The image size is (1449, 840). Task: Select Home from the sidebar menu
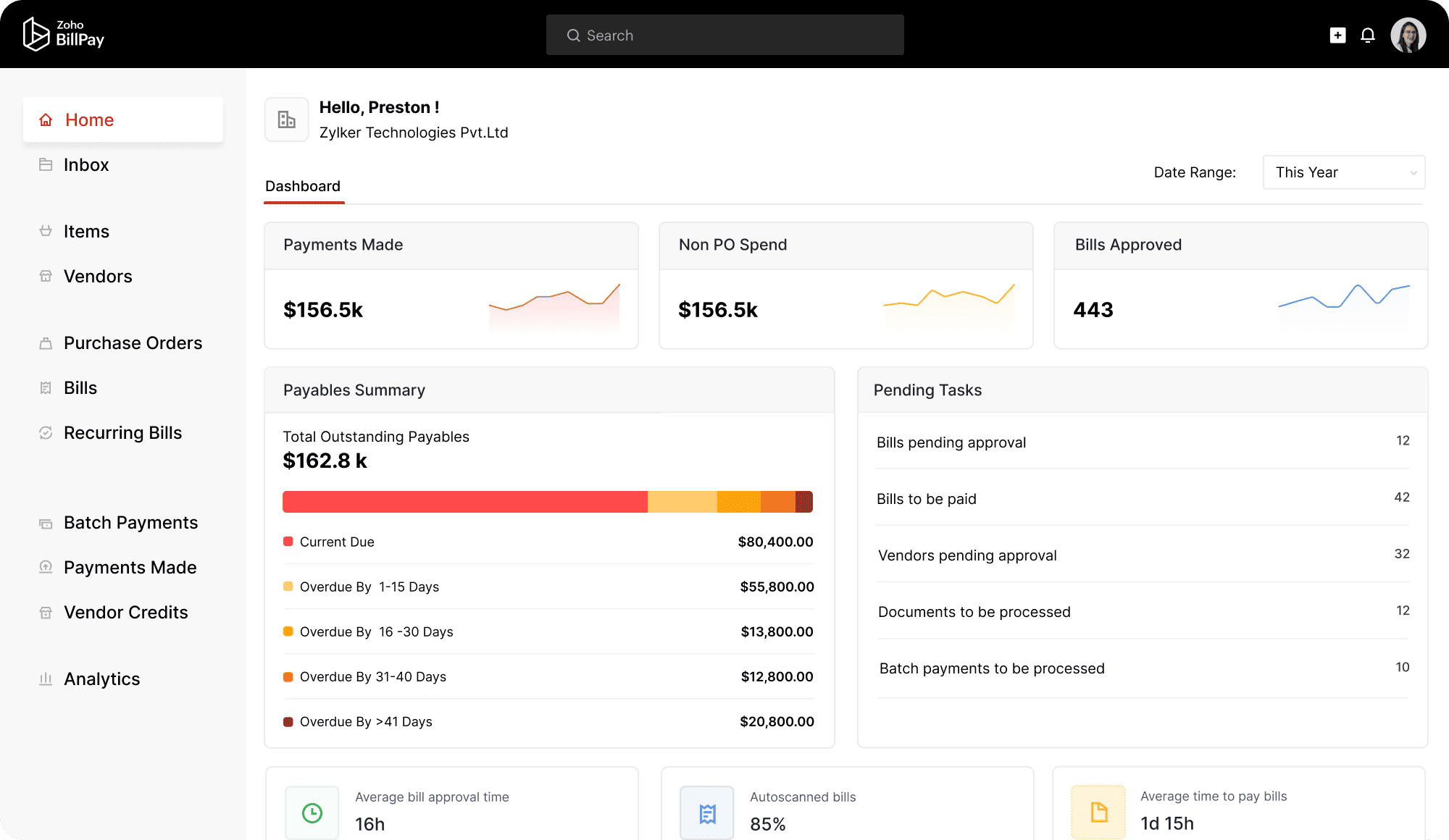tap(90, 119)
